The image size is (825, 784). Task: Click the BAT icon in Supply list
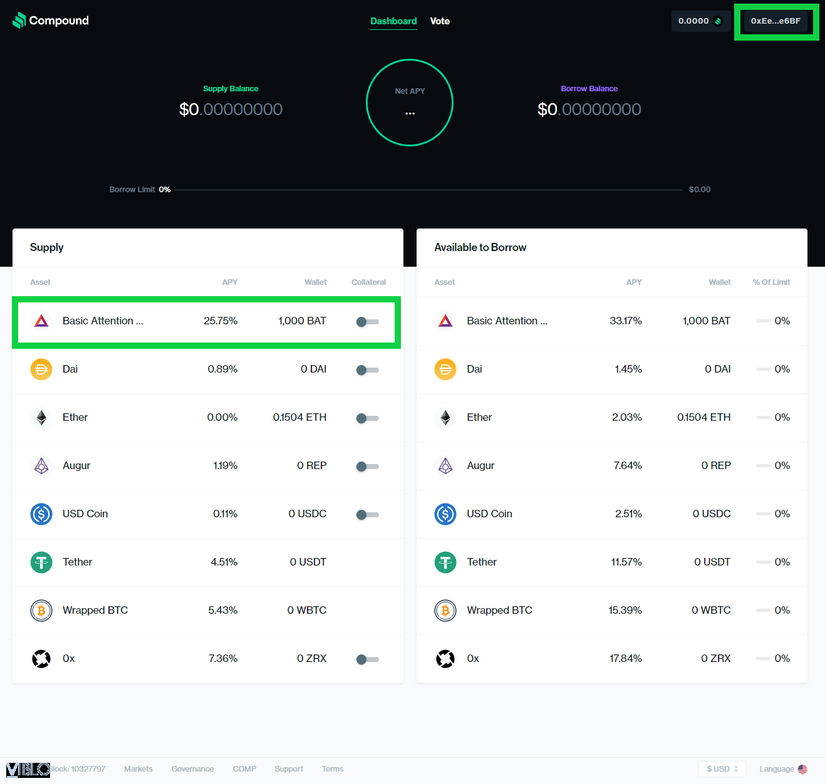(x=41, y=321)
